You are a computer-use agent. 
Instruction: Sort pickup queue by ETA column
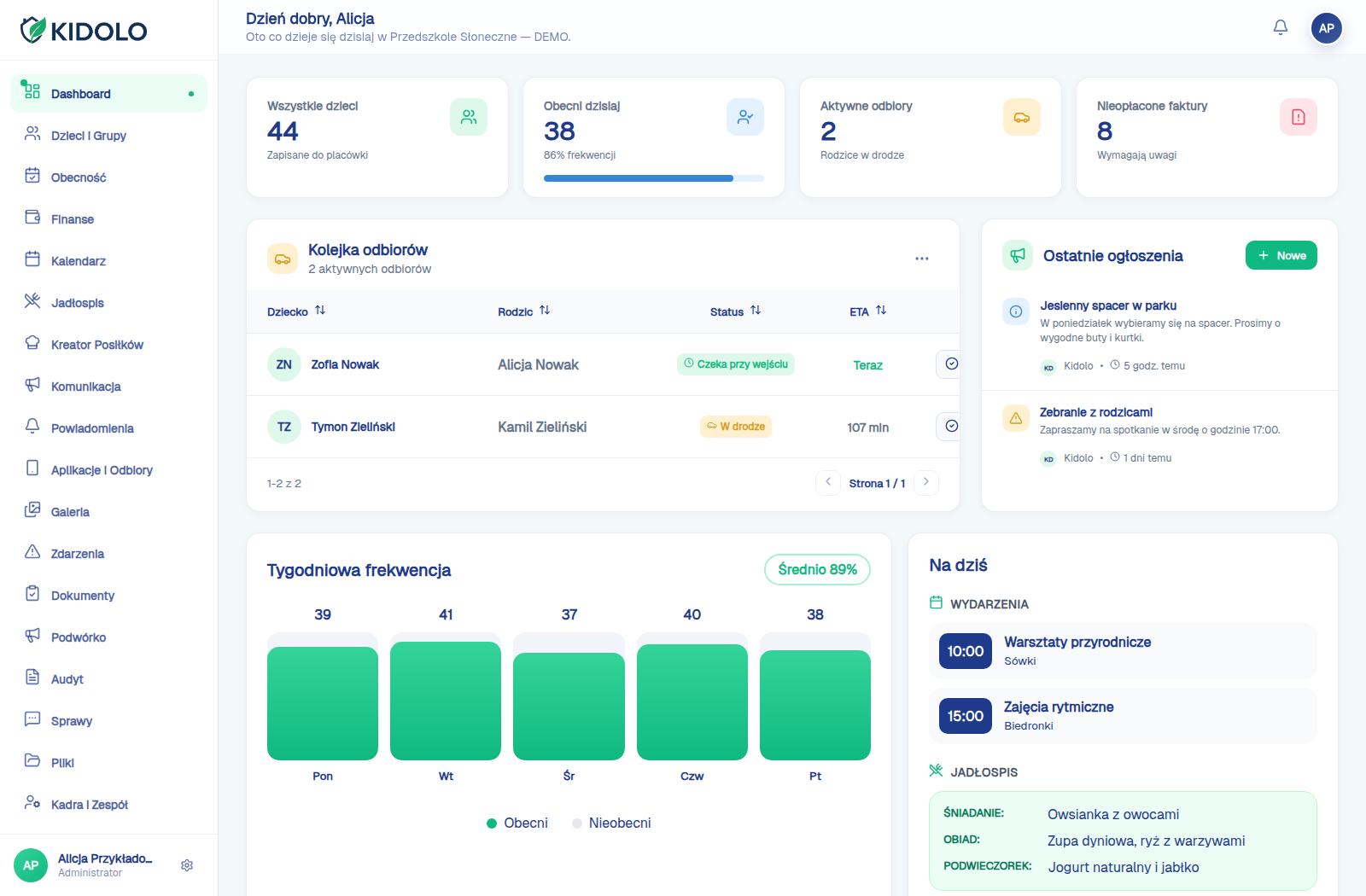pyautogui.click(x=867, y=311)
